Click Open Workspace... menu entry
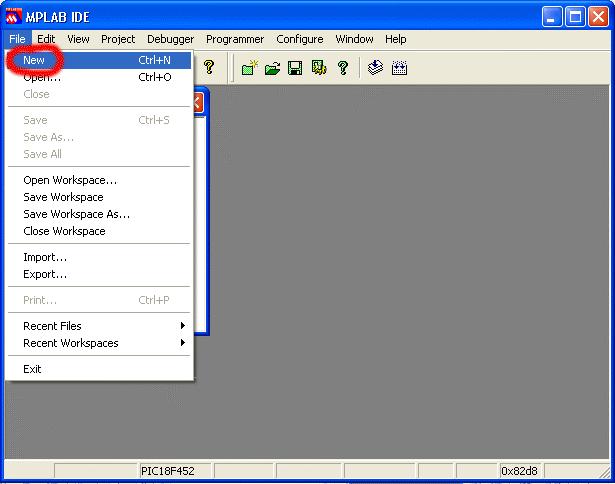Viewport: 615px width, 484px height. click(100, 180)
